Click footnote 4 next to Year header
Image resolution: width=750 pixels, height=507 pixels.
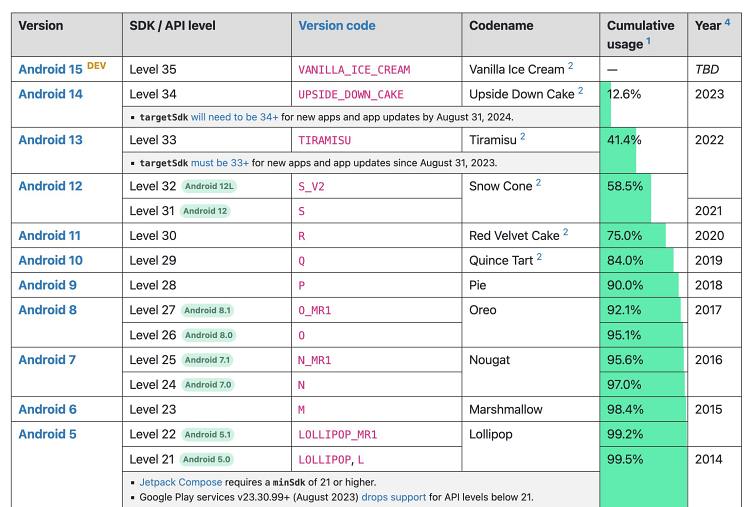click(x=727, y=22)
